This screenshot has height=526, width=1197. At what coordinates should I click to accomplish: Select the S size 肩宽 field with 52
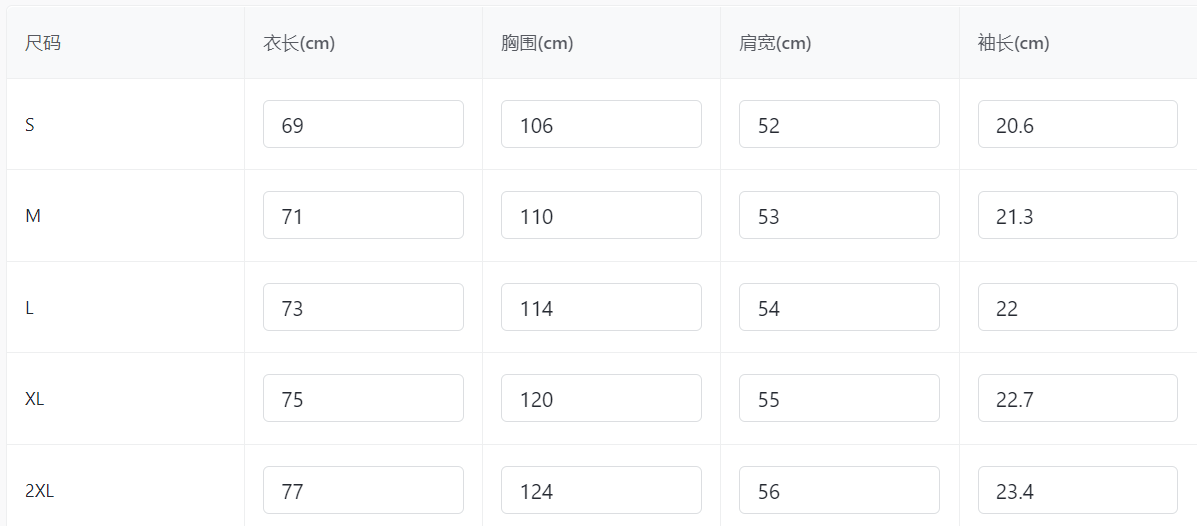pyautogui.click(x=839, y=124)
